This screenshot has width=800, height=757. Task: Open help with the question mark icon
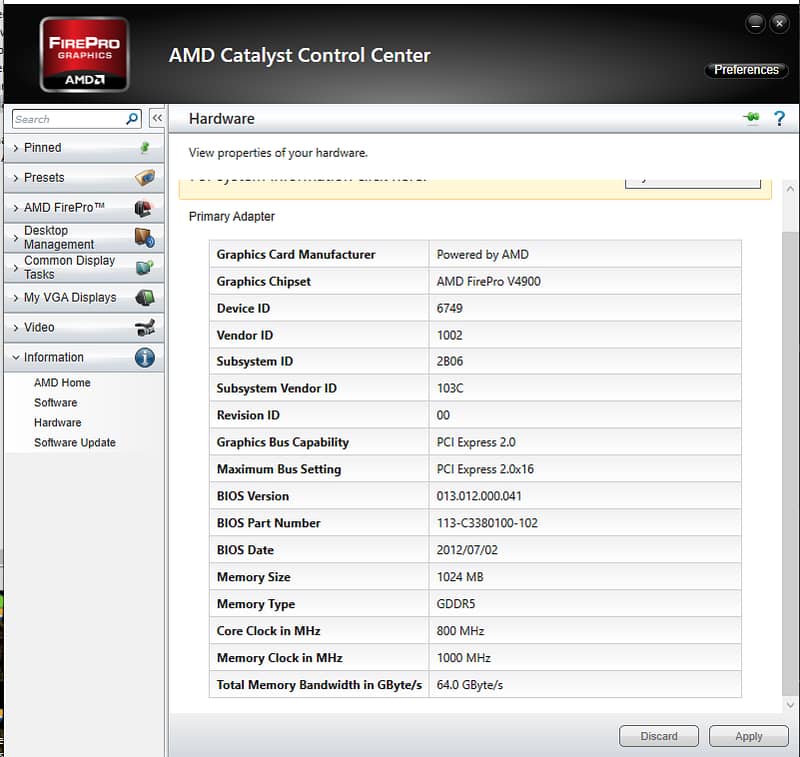[779, 118]
